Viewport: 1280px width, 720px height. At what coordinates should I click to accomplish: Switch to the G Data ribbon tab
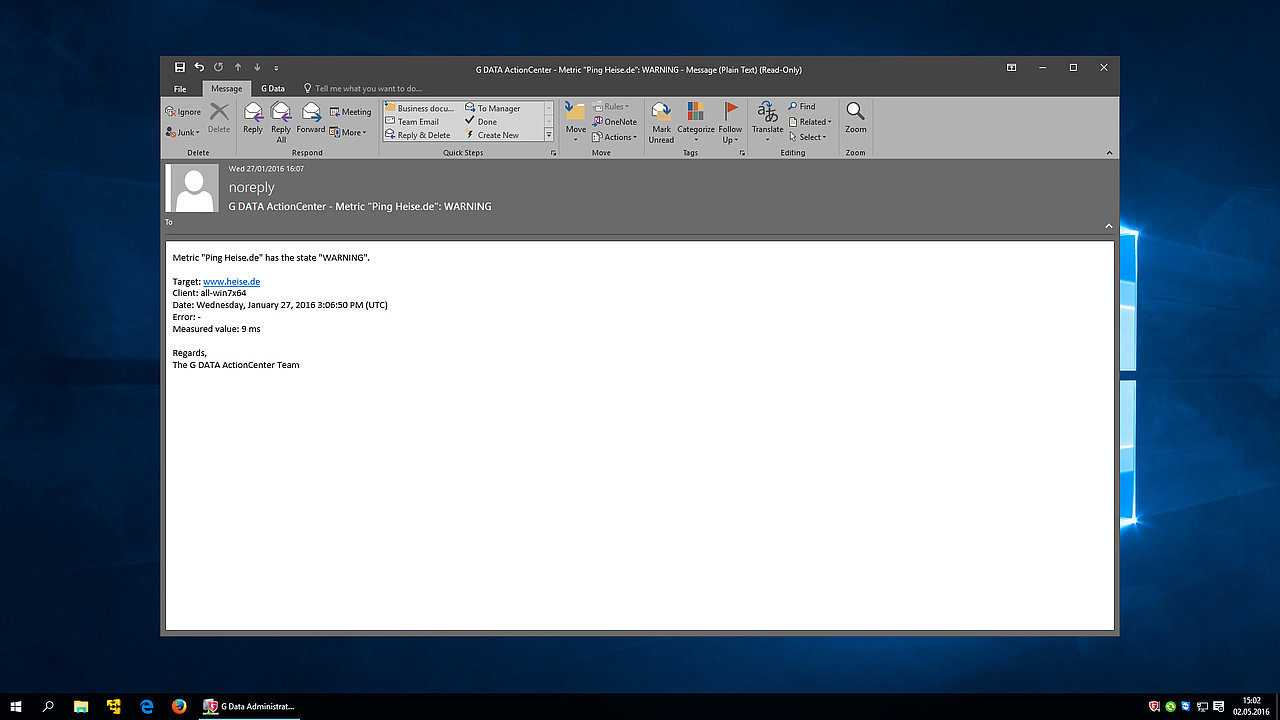click(273, 89)
